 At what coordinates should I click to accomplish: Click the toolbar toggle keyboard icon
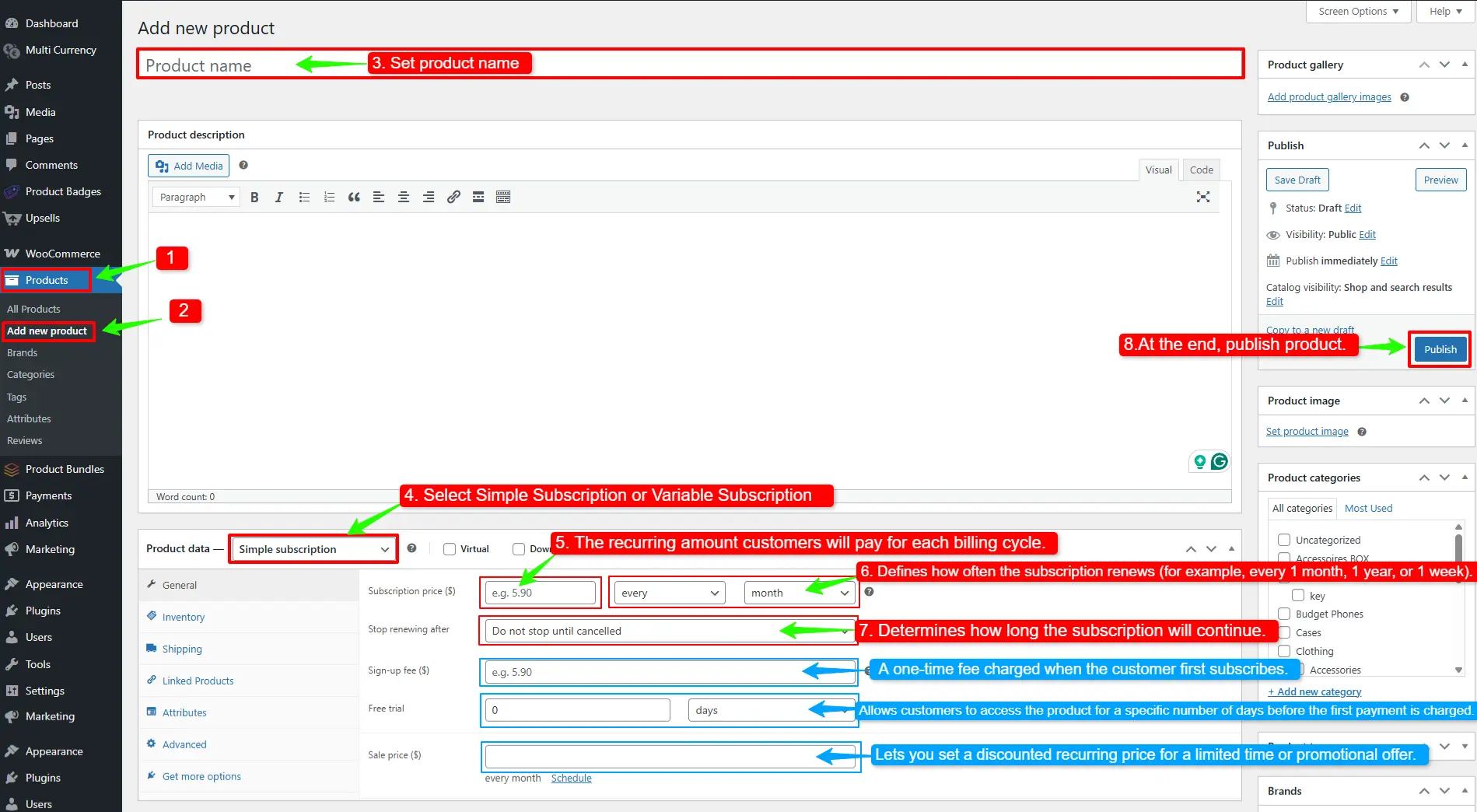click(x=503, y=198)
